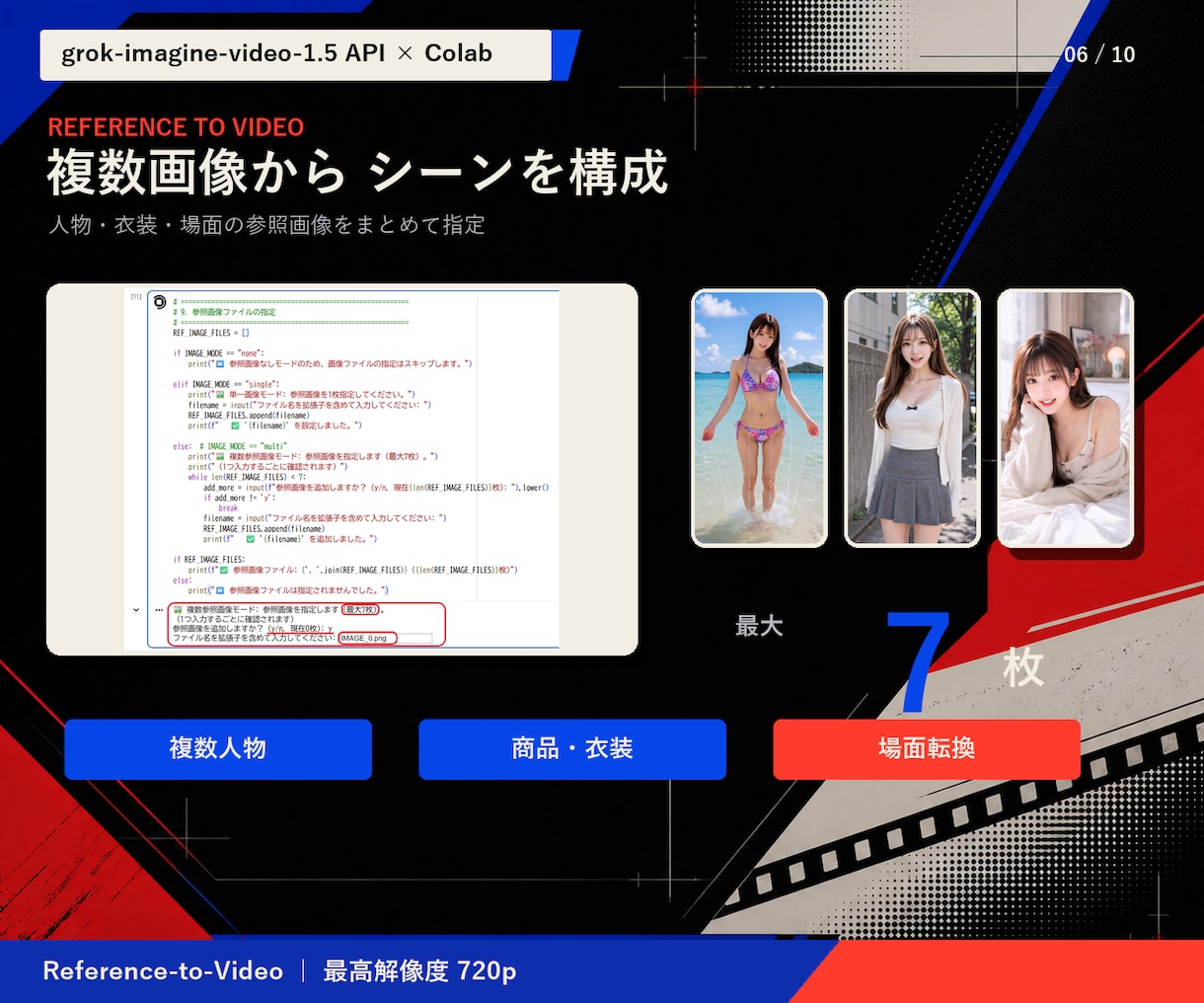
Task: Click the 06 / 10 page indicator
Action: (1099, 54)
